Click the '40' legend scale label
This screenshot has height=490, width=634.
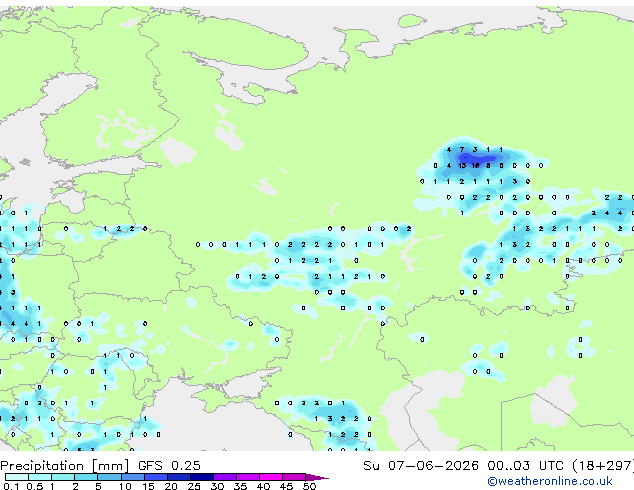263,486
